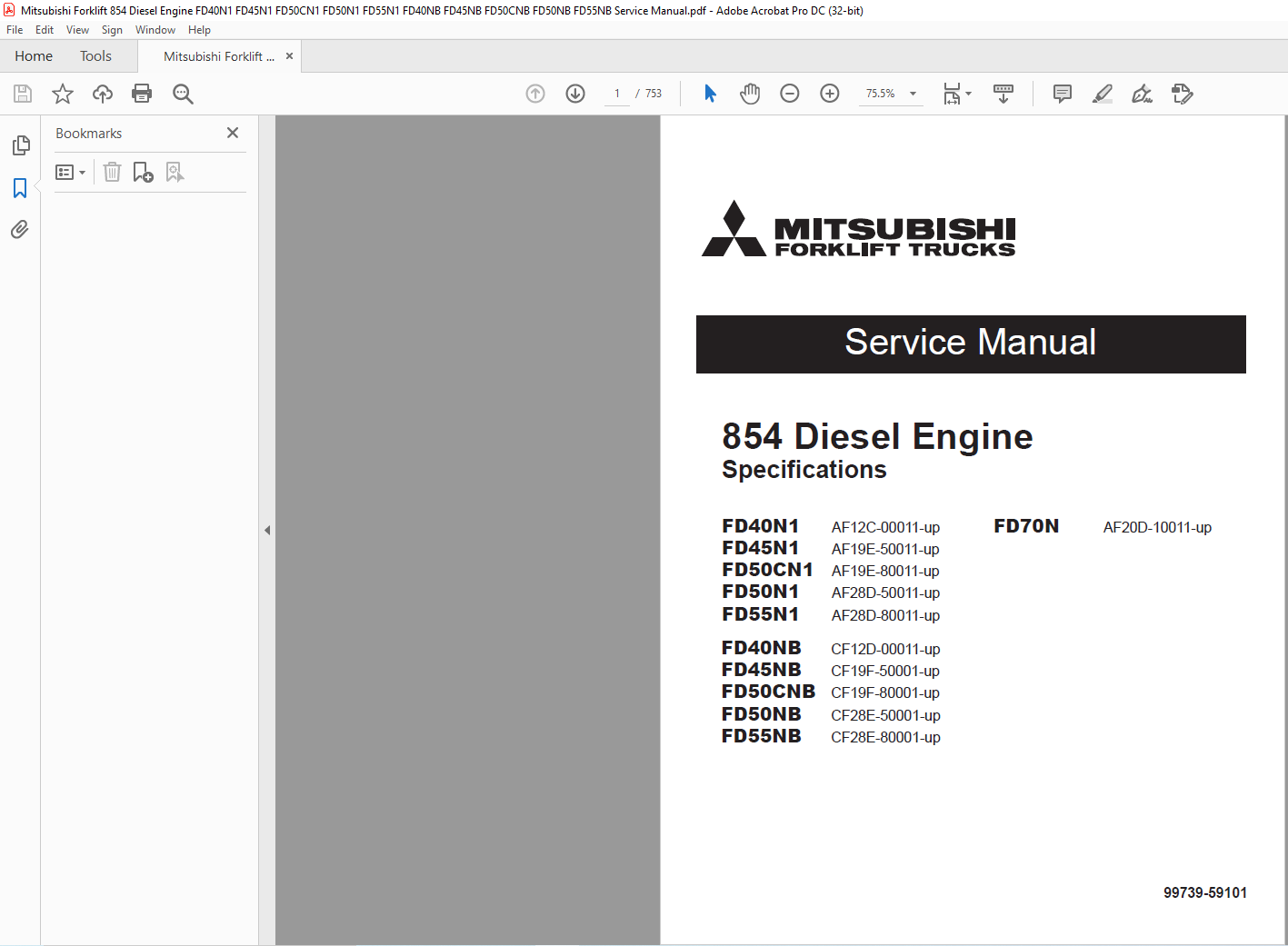Click the find current bookmark icon
Viewport: 1288px width, 946px height.
(x=175, y=172)
